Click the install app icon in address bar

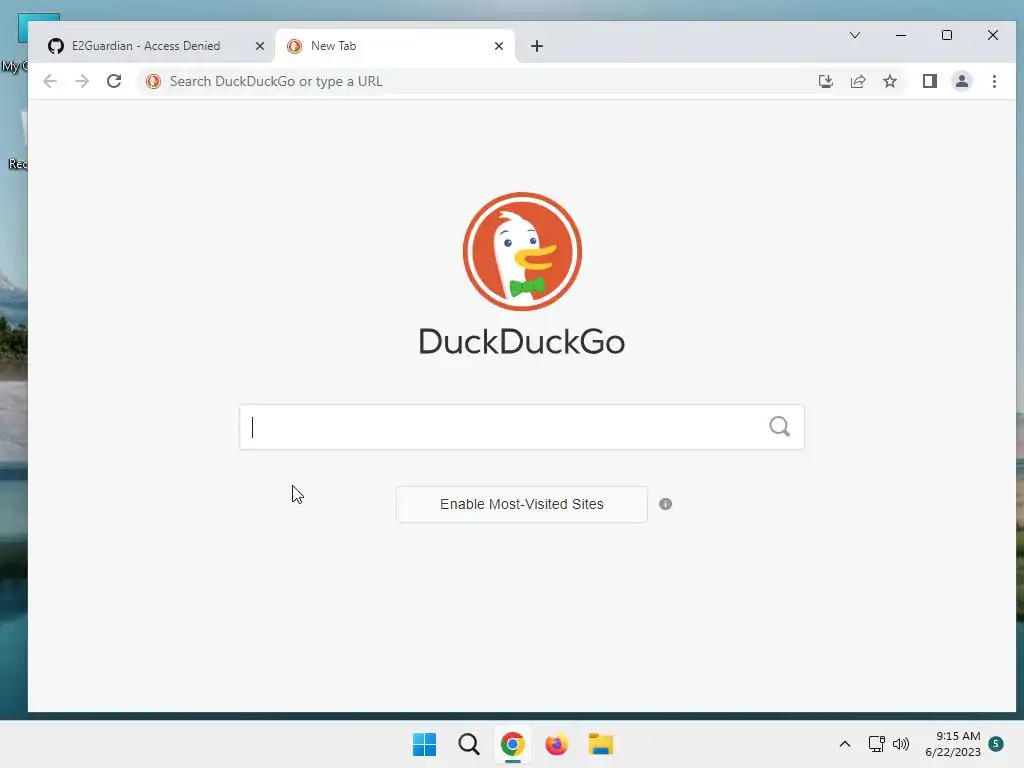825,82
